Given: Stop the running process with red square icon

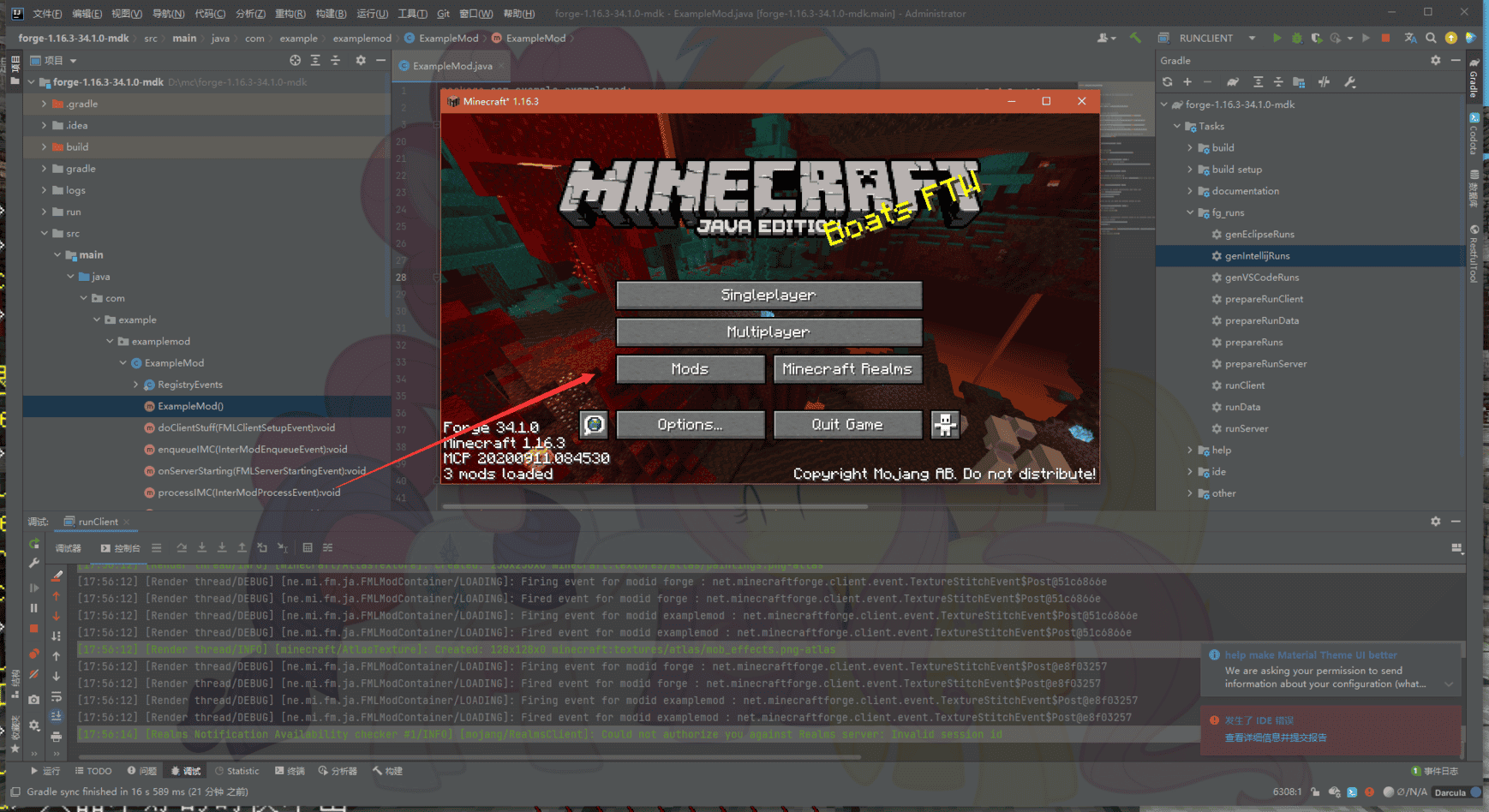Looking at the screenshot, I should coord(1385,38).
